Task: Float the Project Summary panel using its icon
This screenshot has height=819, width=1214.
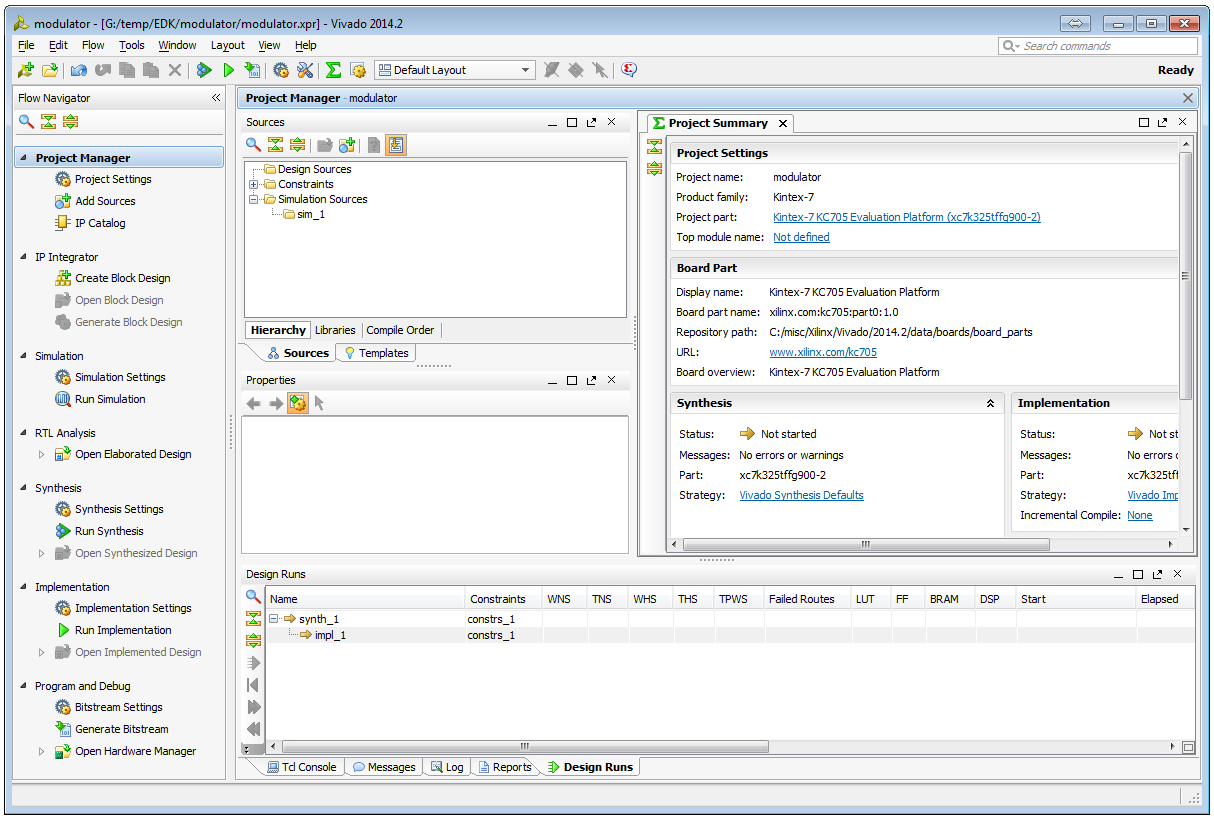Action: coord(1162,123)
